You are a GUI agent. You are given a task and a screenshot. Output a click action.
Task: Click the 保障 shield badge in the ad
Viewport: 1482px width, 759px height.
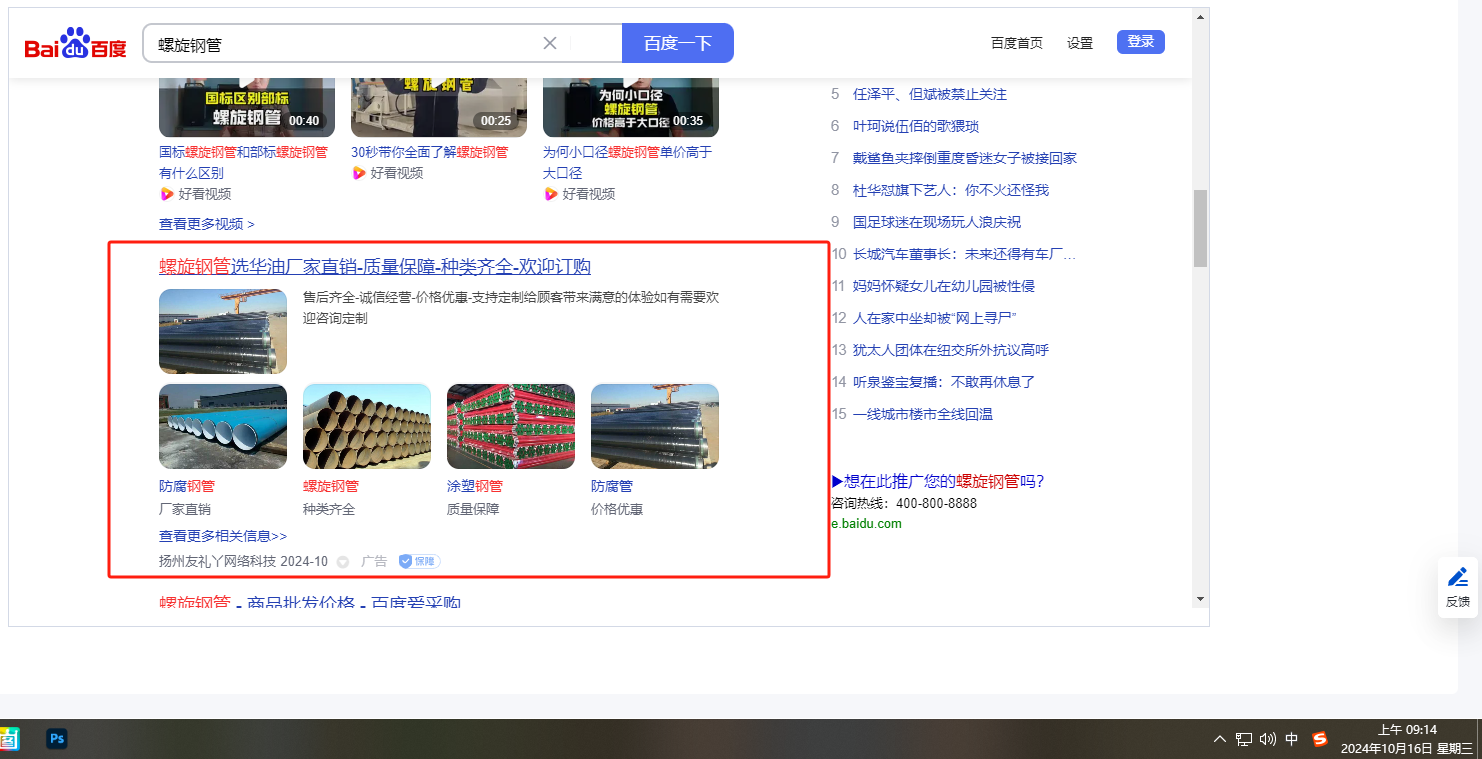pos(420,562)
